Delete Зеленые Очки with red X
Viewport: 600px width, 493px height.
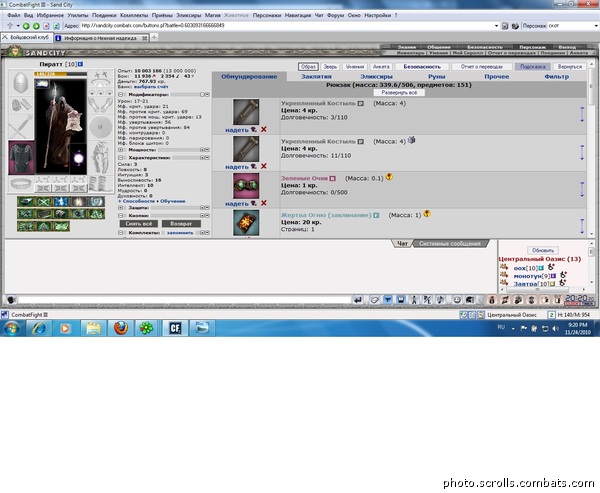point(264,203)
